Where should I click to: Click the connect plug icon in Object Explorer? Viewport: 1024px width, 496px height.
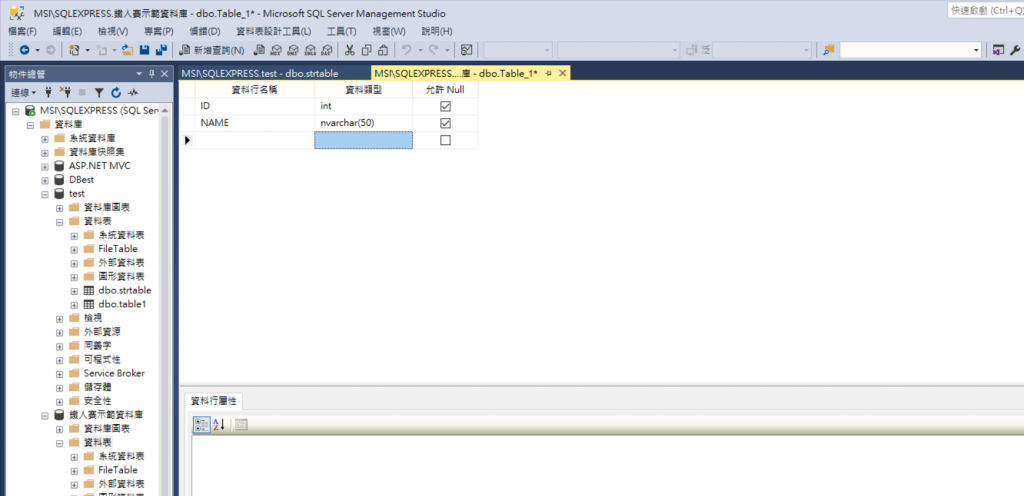click(x=48, y=93)
